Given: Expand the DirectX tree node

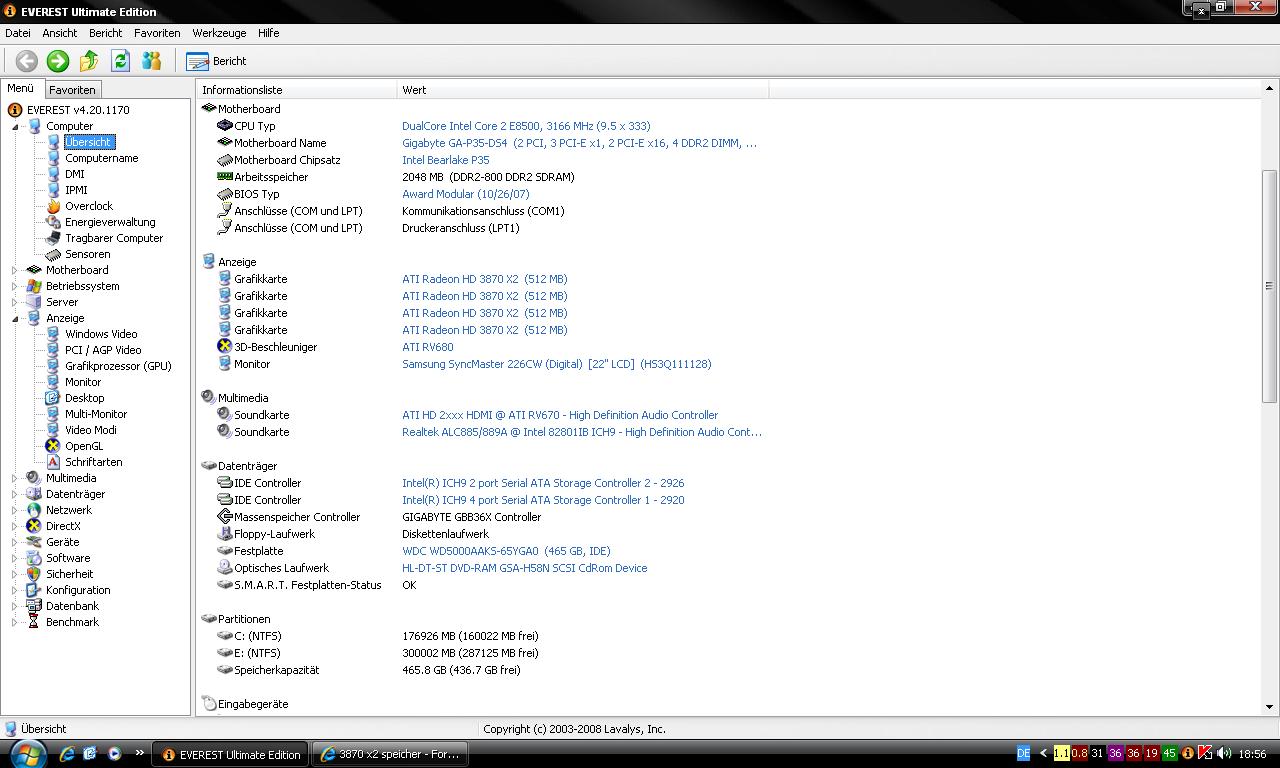Looking at the screenshot, I should 15,526.
